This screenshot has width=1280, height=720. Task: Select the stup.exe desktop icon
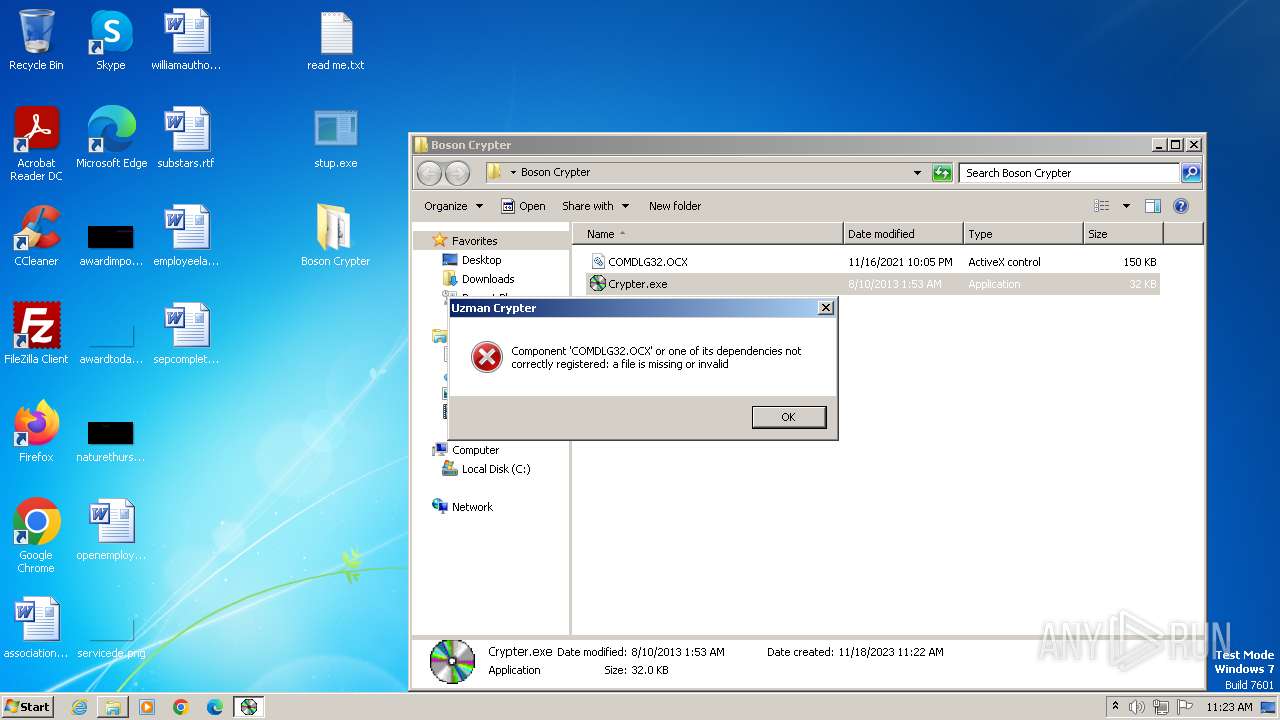(x=336, y=139)
